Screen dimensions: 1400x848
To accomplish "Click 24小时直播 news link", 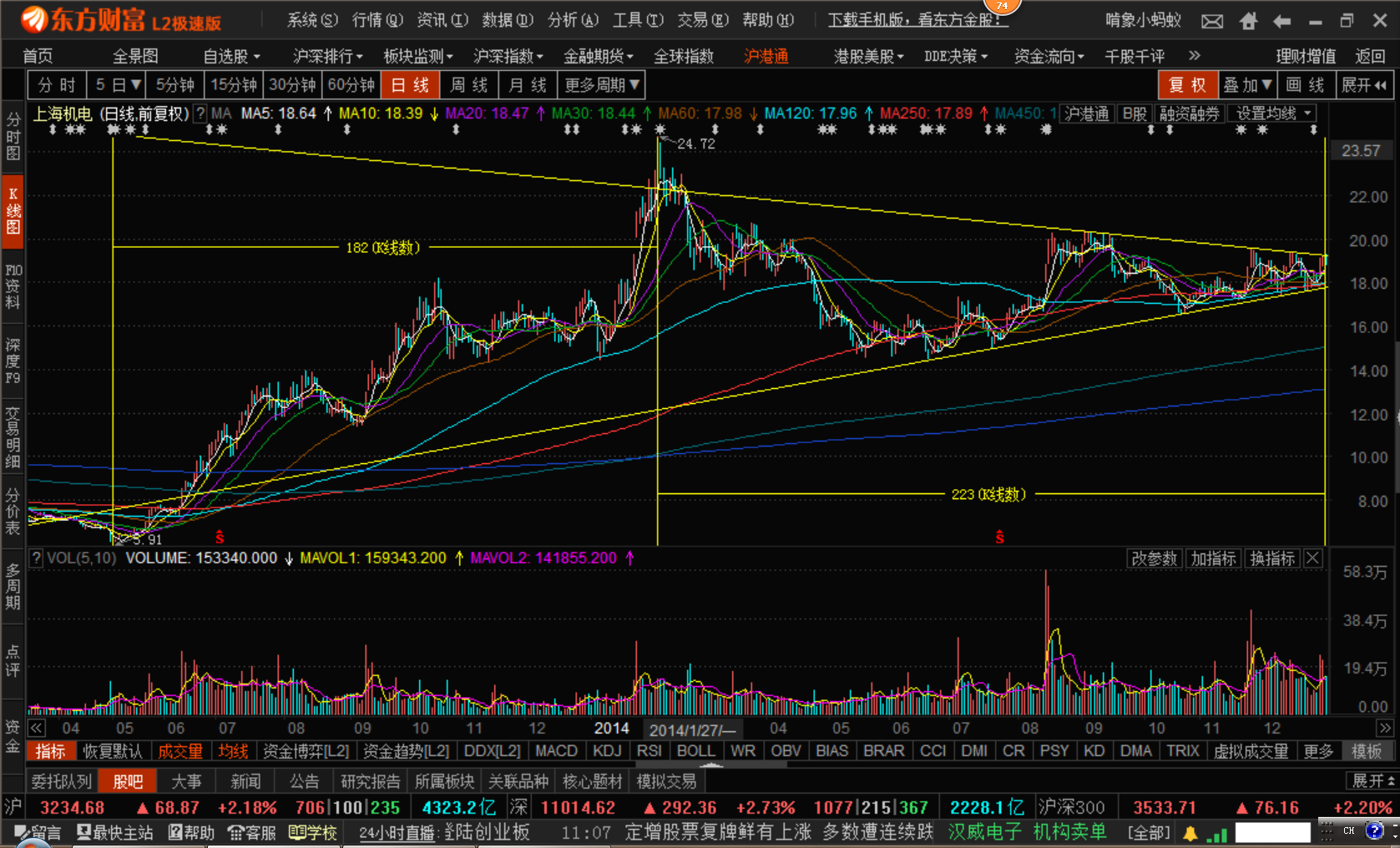I will coord(397,833).
